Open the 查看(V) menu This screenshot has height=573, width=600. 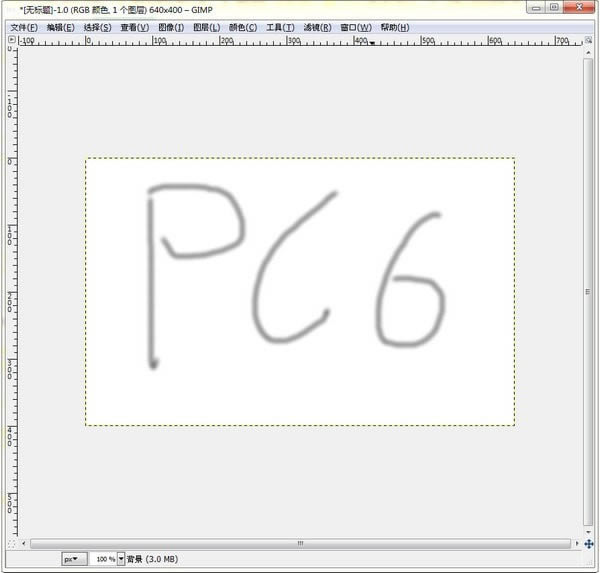click(x=135, y=27)
